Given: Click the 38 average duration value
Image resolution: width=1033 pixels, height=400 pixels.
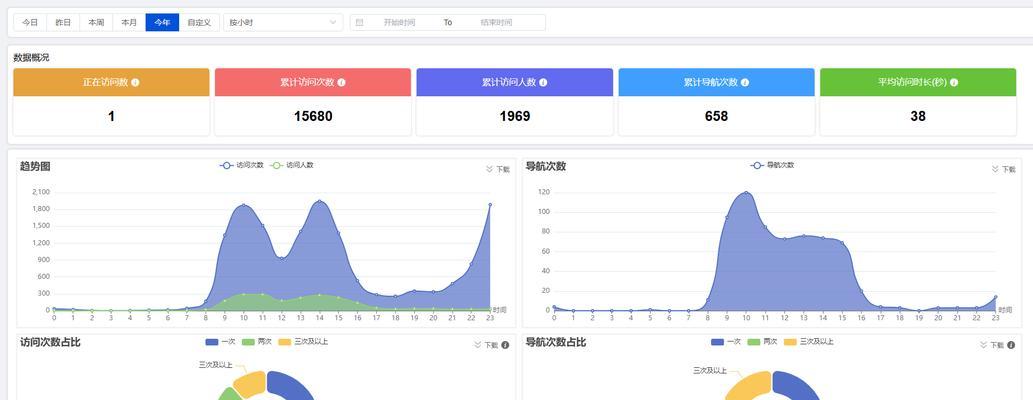Looking at the screenshot, I should pos(918,117).
